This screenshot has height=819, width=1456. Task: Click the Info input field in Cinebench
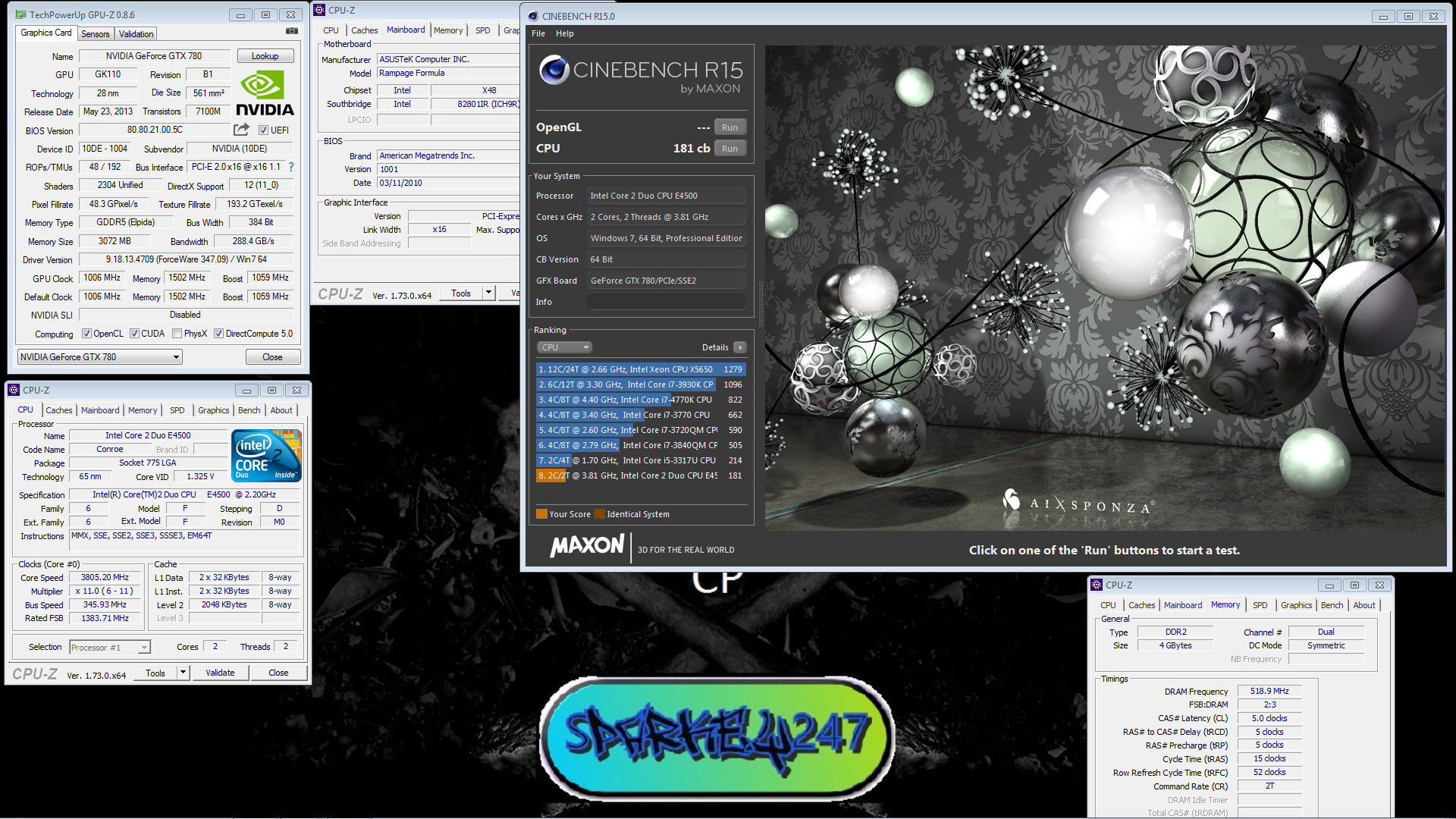(x=666, y=302)
